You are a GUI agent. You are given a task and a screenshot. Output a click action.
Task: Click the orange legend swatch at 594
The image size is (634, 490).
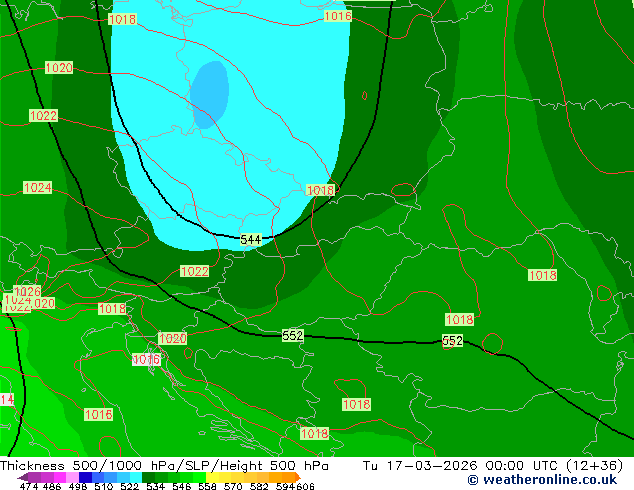click(x=288, y=477)
